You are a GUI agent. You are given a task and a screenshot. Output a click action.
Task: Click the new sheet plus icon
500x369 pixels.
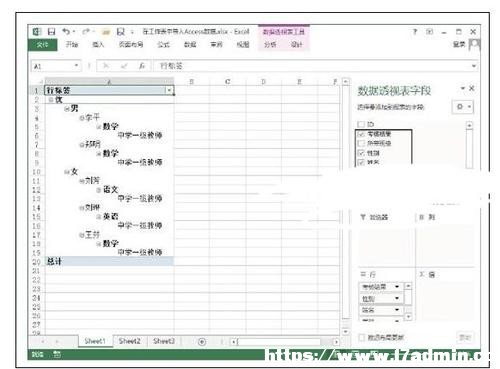tap(202, 342)
